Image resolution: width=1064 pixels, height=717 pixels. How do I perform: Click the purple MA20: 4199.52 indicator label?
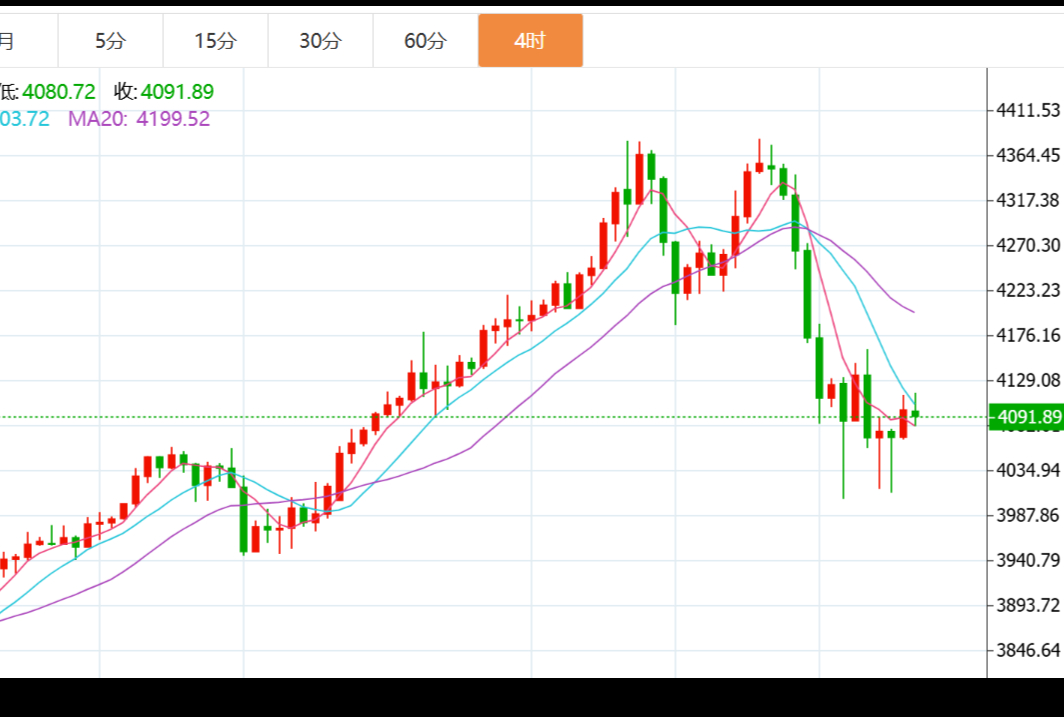(139, 119)
